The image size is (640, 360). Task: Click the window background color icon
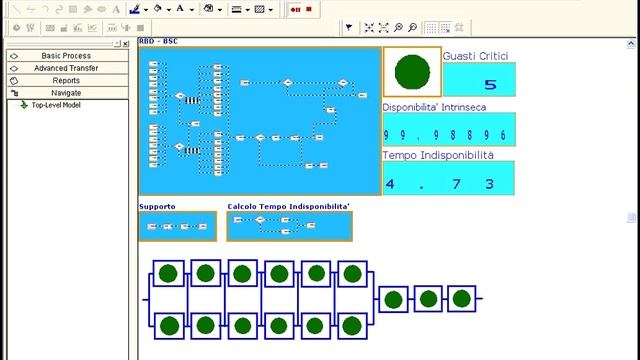(209, 9)
